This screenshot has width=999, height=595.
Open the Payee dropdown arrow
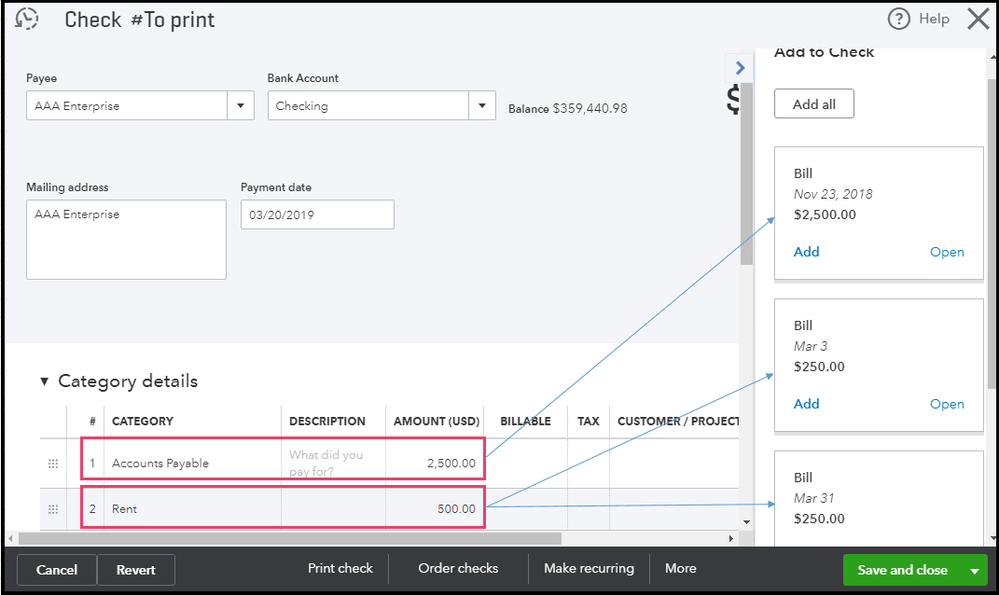241,106
